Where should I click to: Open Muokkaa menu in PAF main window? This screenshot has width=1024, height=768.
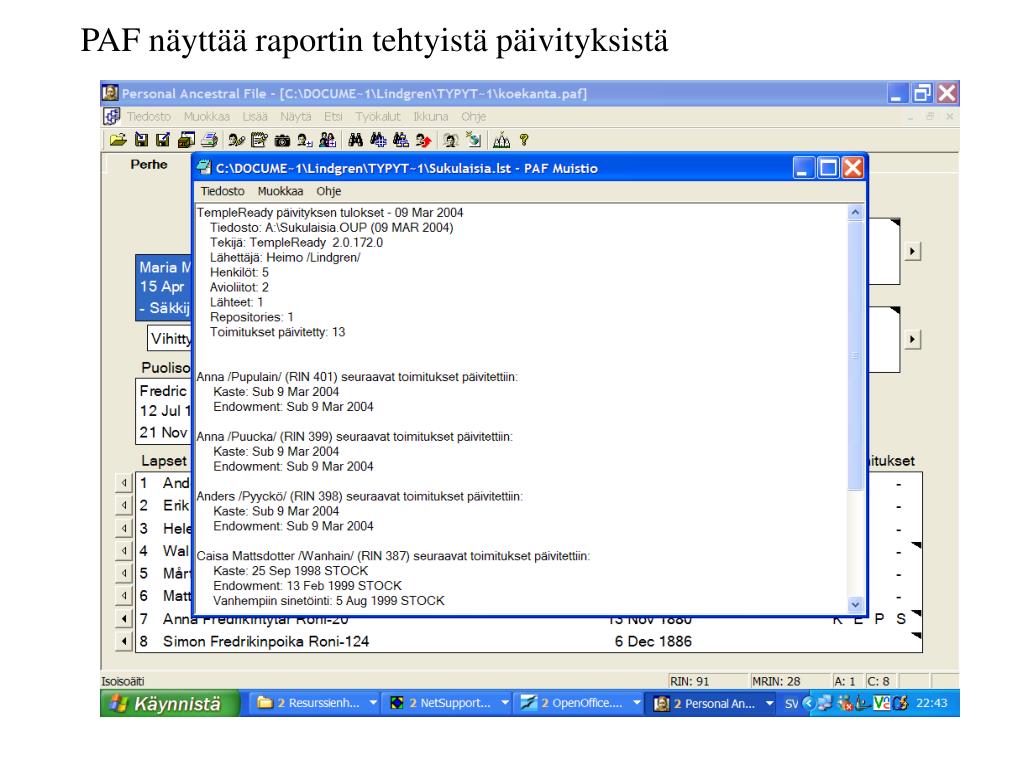206,116
